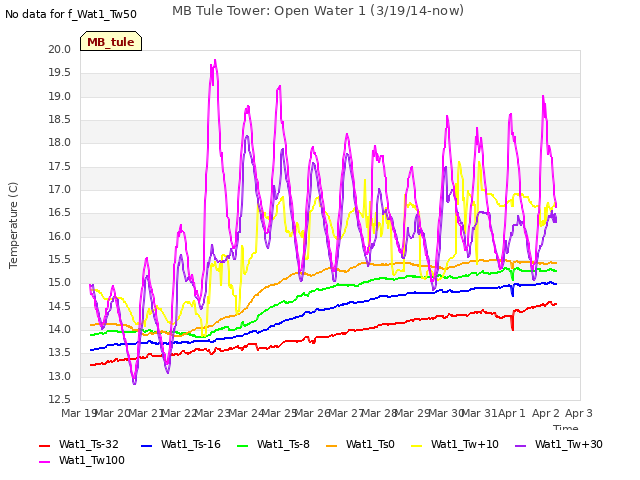Screen dimensions: 640x480
Task: Click the green Wat1_Ts-8 legend swatch
Action: point(242,446)
